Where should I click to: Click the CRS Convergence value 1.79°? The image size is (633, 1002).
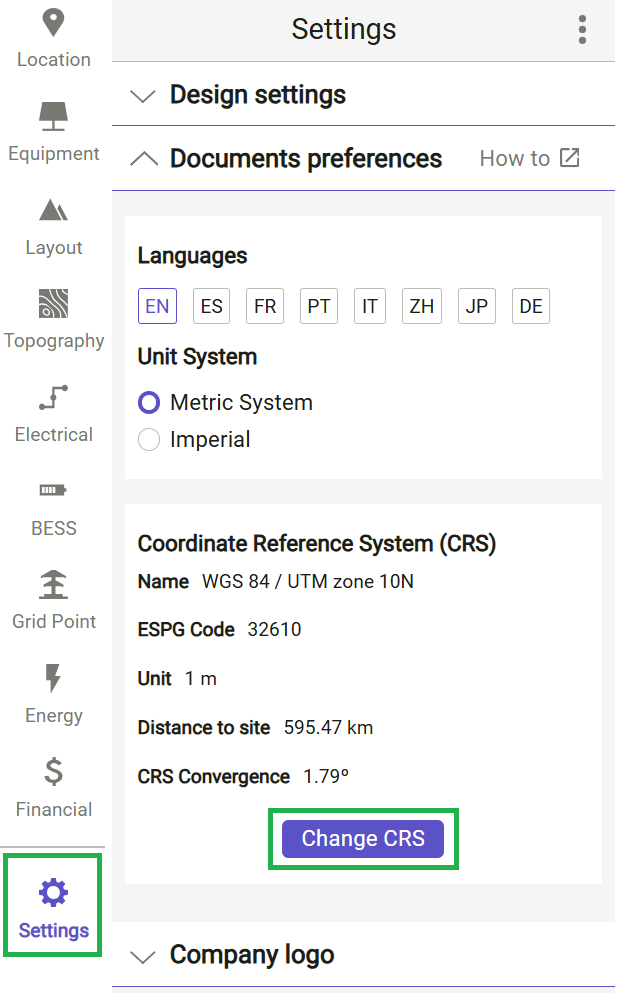326,776
